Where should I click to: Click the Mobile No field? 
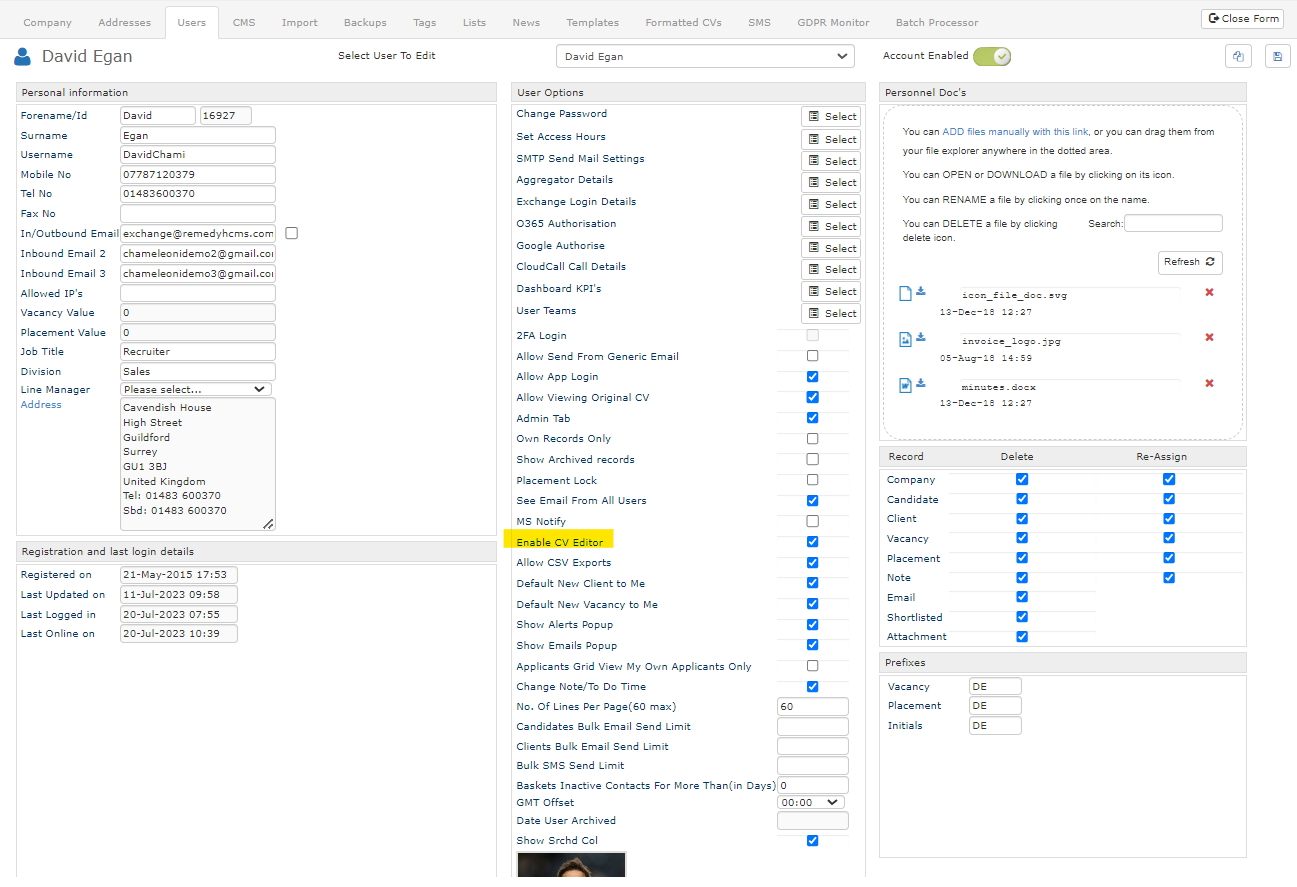(198, 174)
